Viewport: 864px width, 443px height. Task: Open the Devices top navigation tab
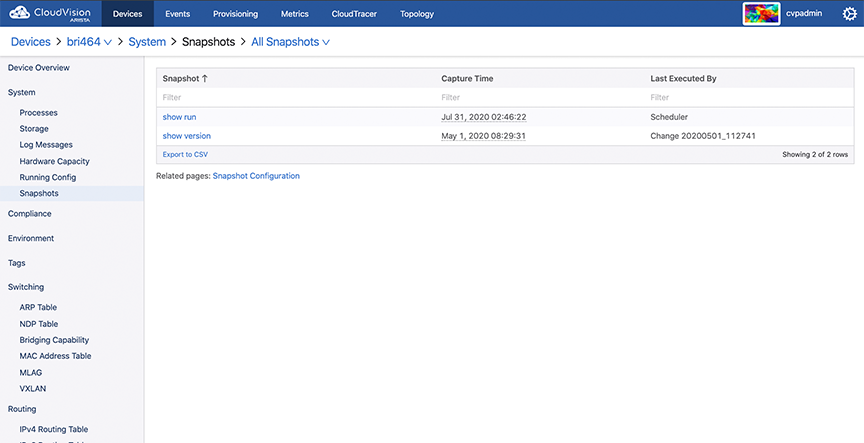click(127, 14)
